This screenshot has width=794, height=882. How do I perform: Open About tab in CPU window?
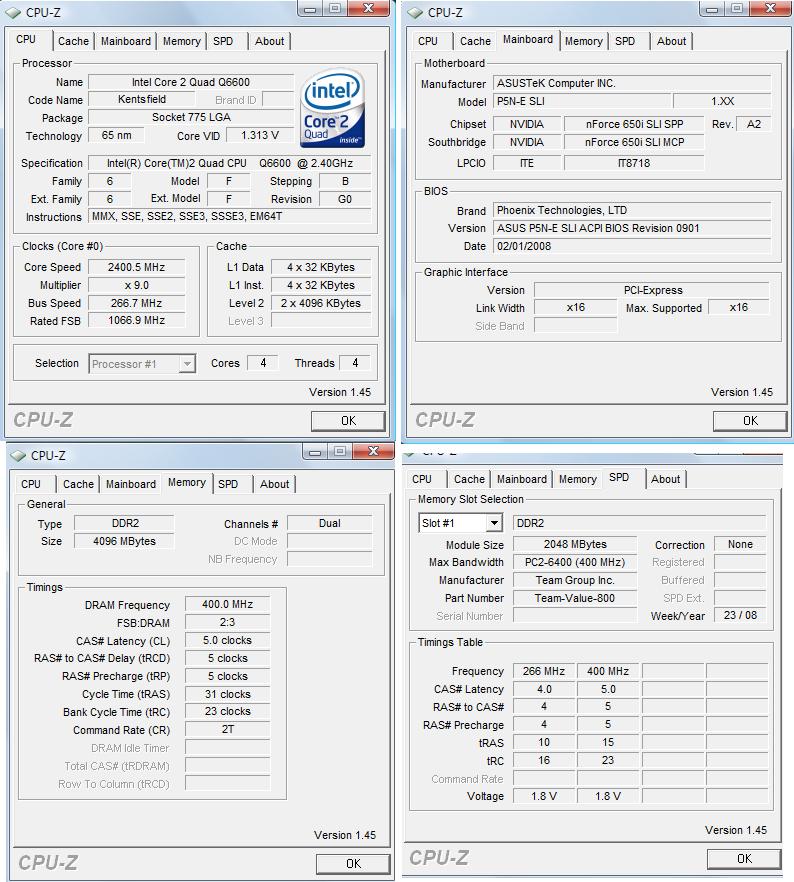tap(269, 41)
